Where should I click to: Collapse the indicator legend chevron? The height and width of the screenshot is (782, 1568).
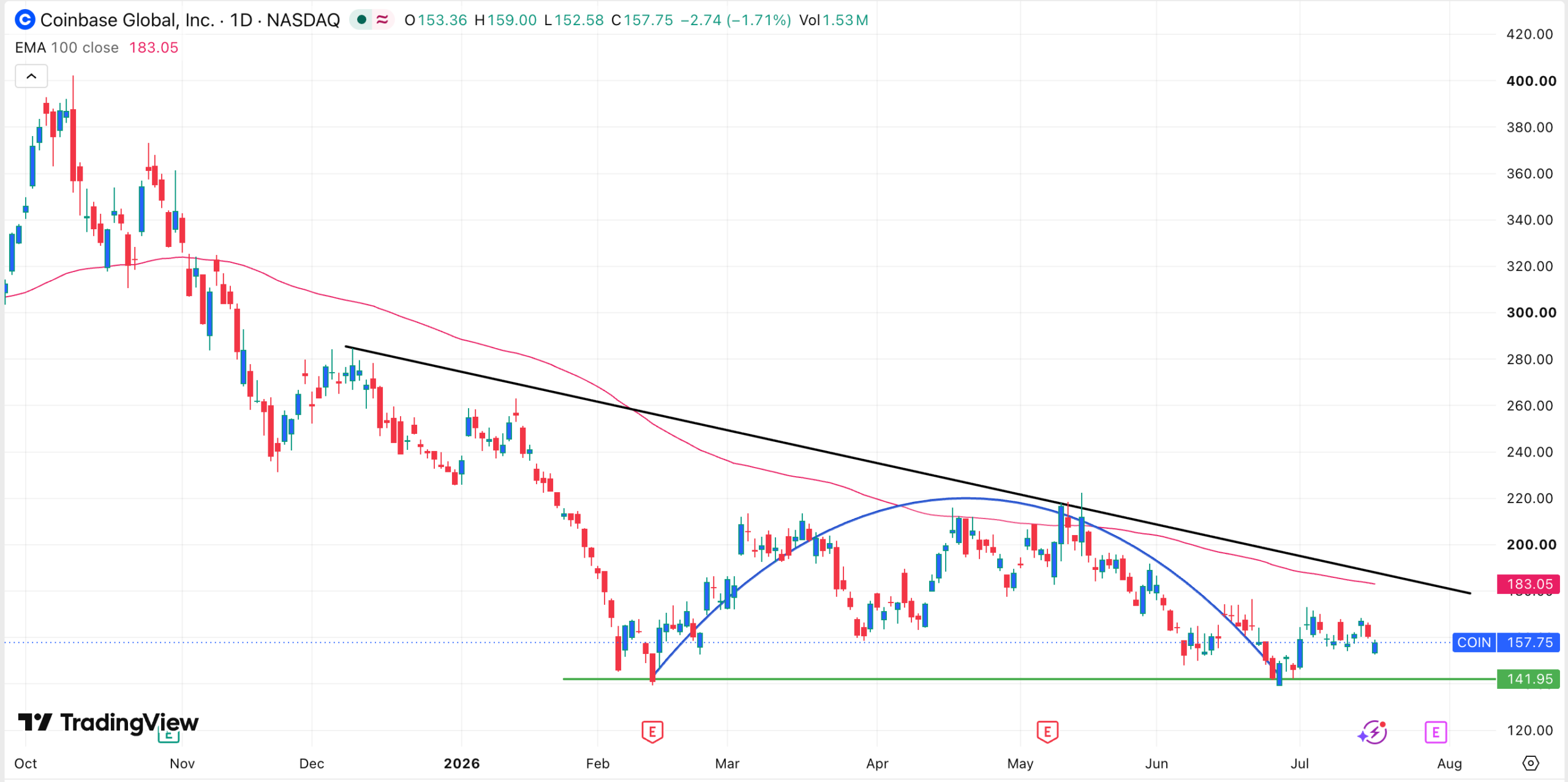point(31,77)
